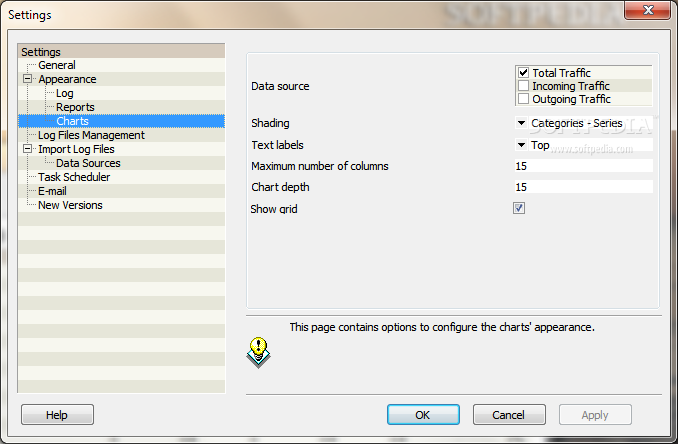Image resolution: width=678 pixels, height=444 pixels.
Task: Close the Settings dialog window
Action: [647, 10]
